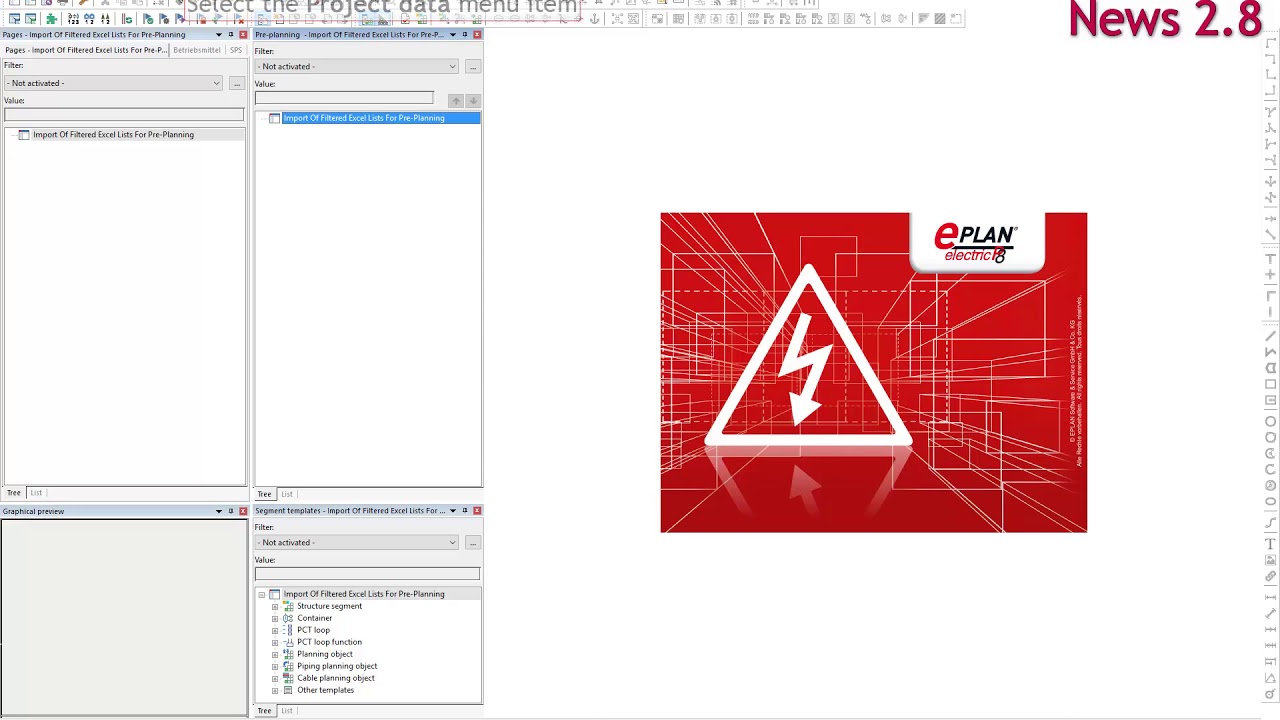Click the Value field in Pre-planning panel
Screen dimensions: 1280x720
coord(344,98)
